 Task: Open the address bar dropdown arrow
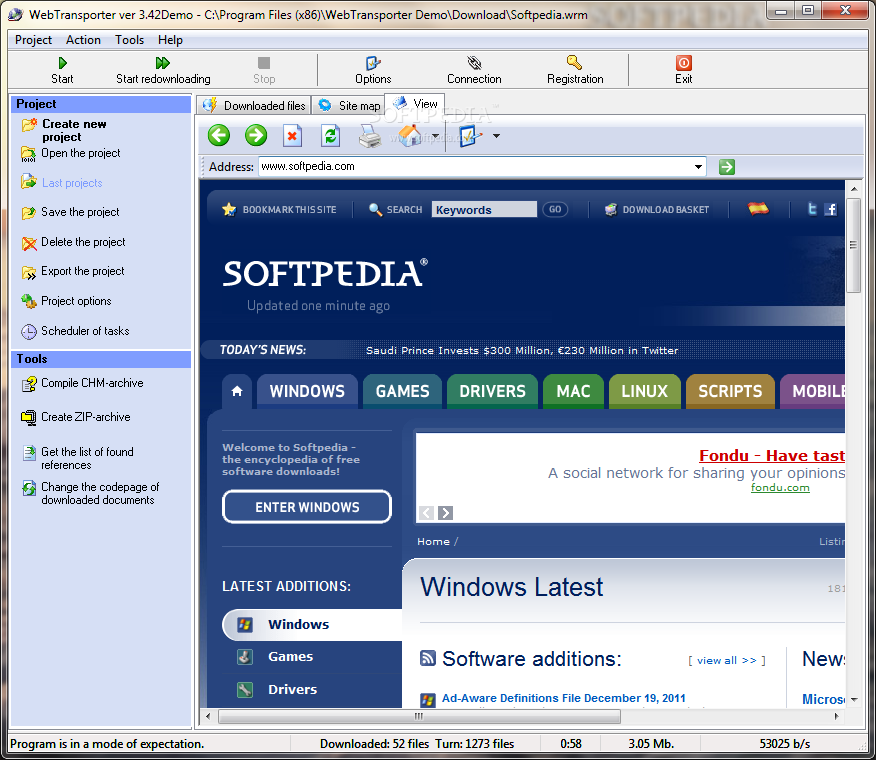698,167
